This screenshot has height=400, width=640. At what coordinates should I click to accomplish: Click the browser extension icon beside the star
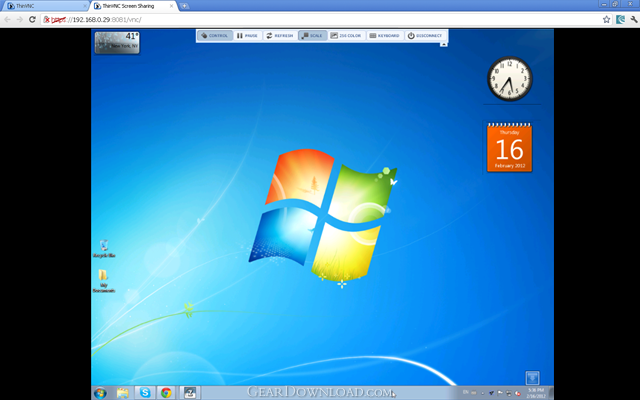point(621,19)
